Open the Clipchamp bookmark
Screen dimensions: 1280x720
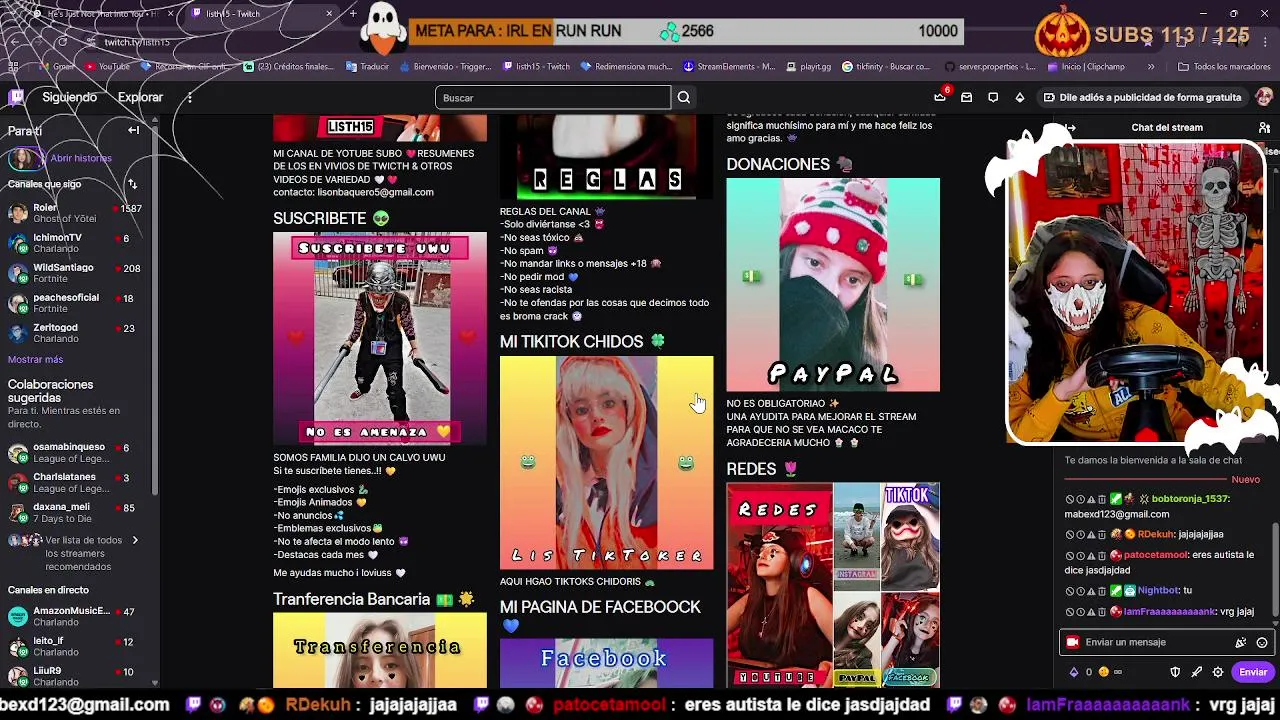pyautogui.click(x=1086, y=67)
